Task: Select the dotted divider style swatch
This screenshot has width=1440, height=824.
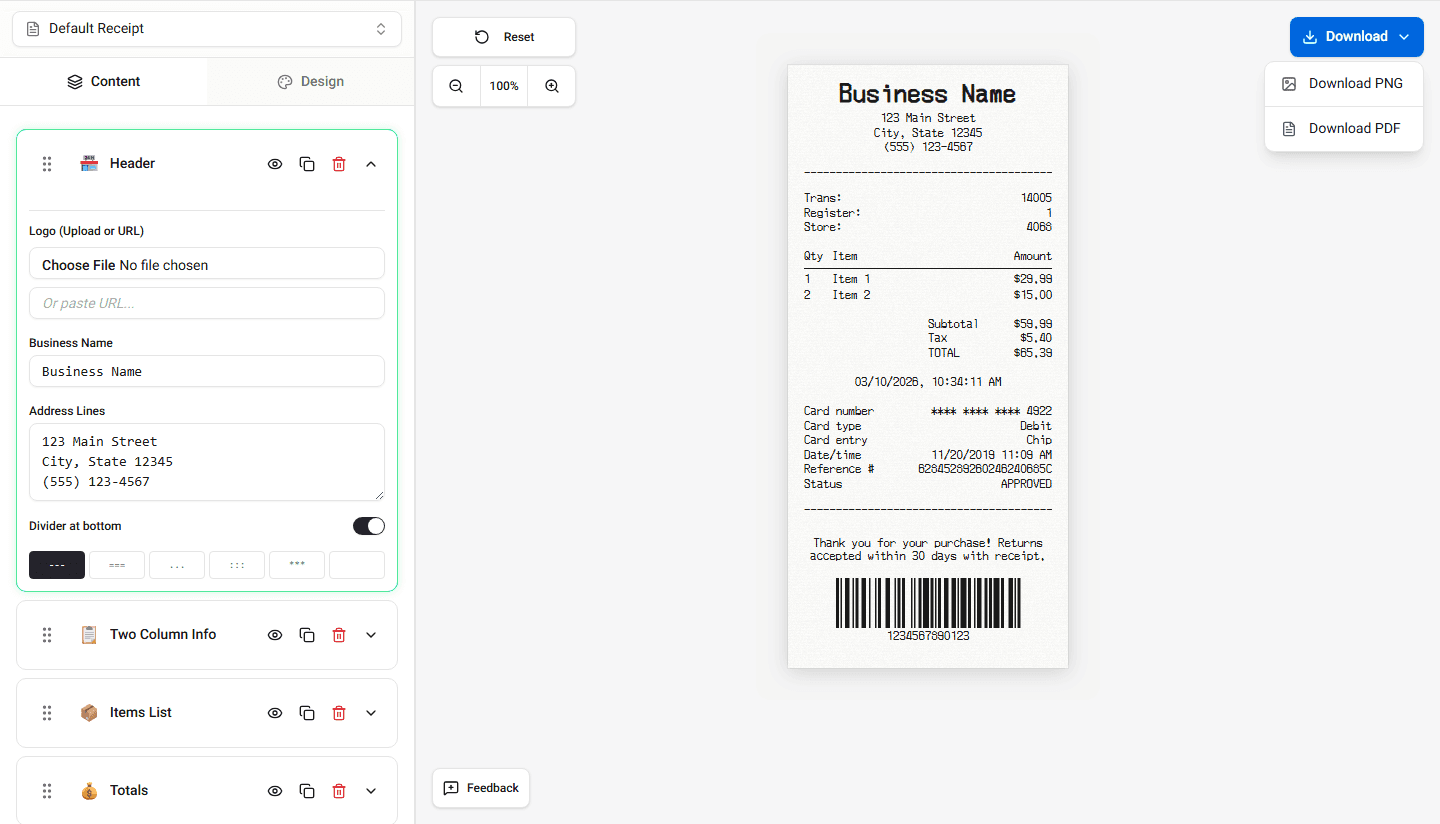Action: pos(177,565)
